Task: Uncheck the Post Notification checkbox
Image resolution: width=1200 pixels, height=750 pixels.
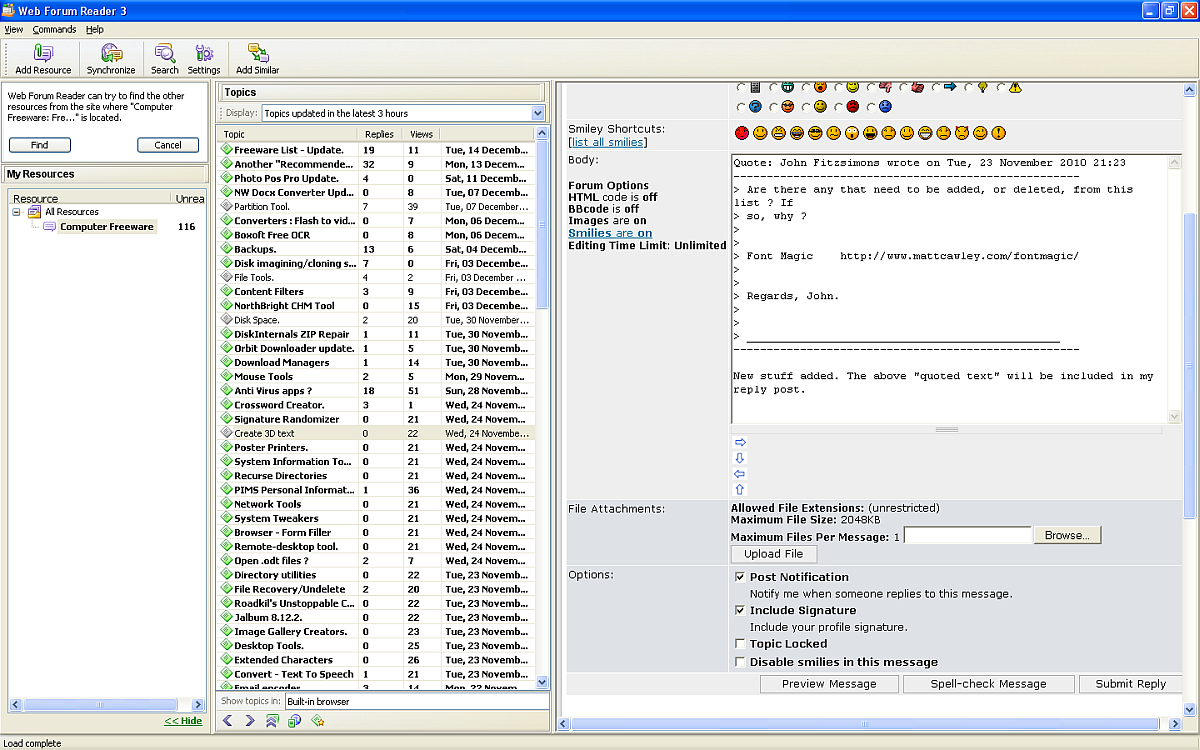Action: [x=740, y=577]
